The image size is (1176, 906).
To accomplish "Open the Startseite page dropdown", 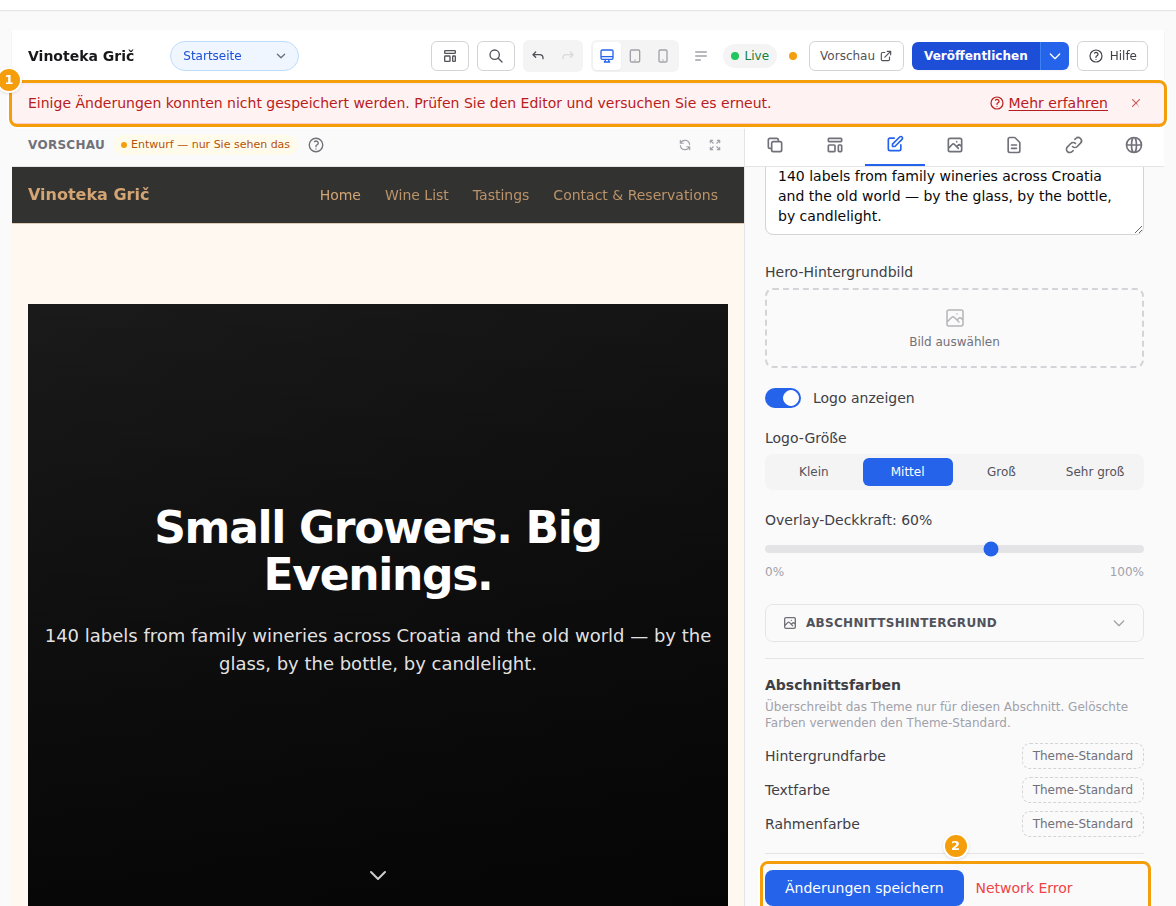I will tap(234, 56).
